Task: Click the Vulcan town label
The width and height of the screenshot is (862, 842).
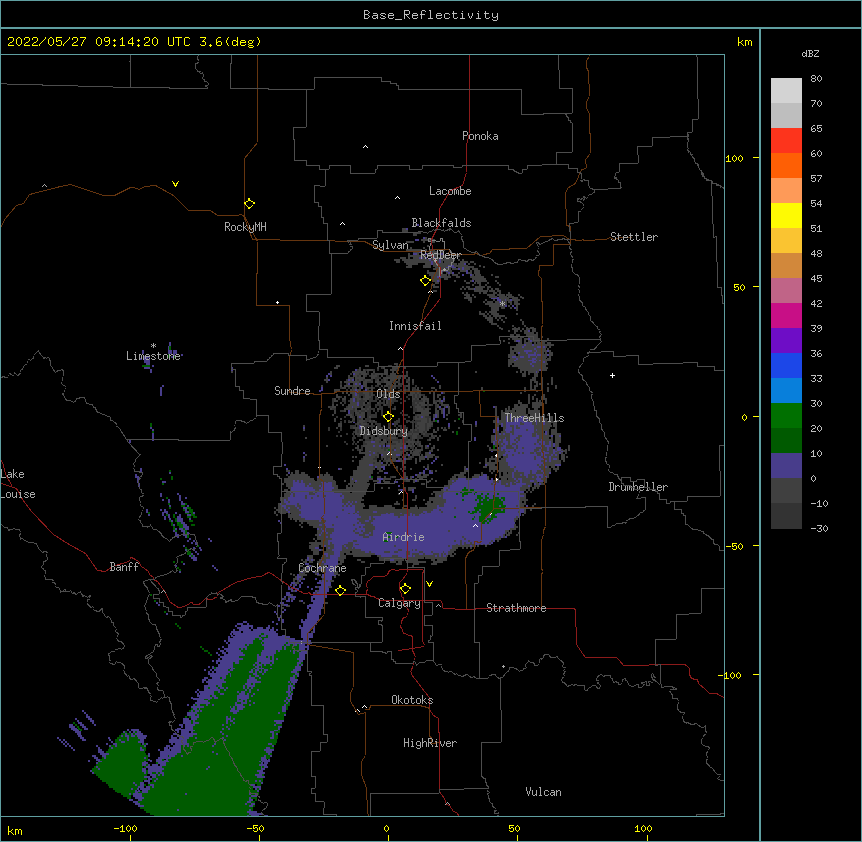Action: [x=543, y=792]
